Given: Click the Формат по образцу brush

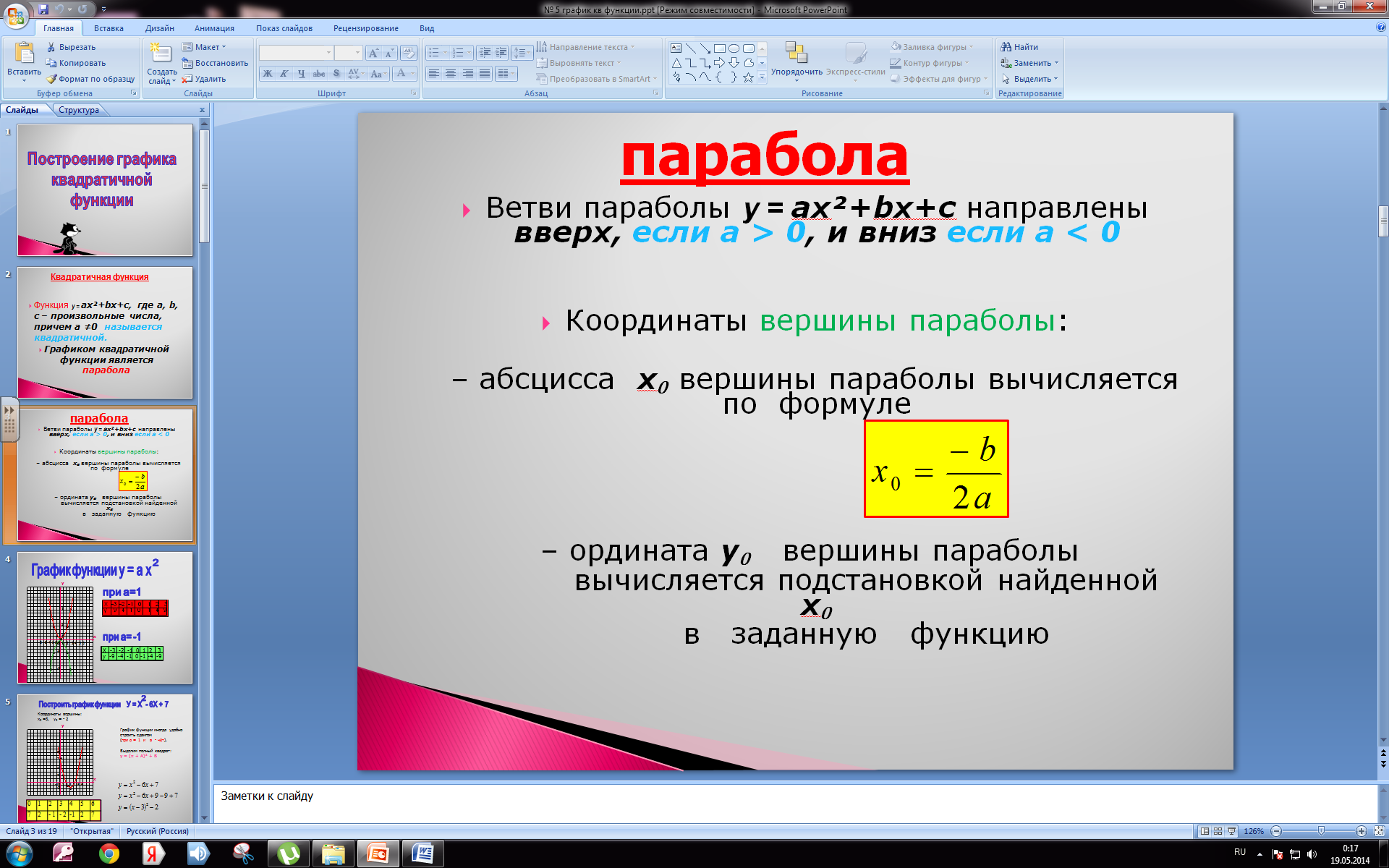Looking at the screenshot, I should pos(51,79).
